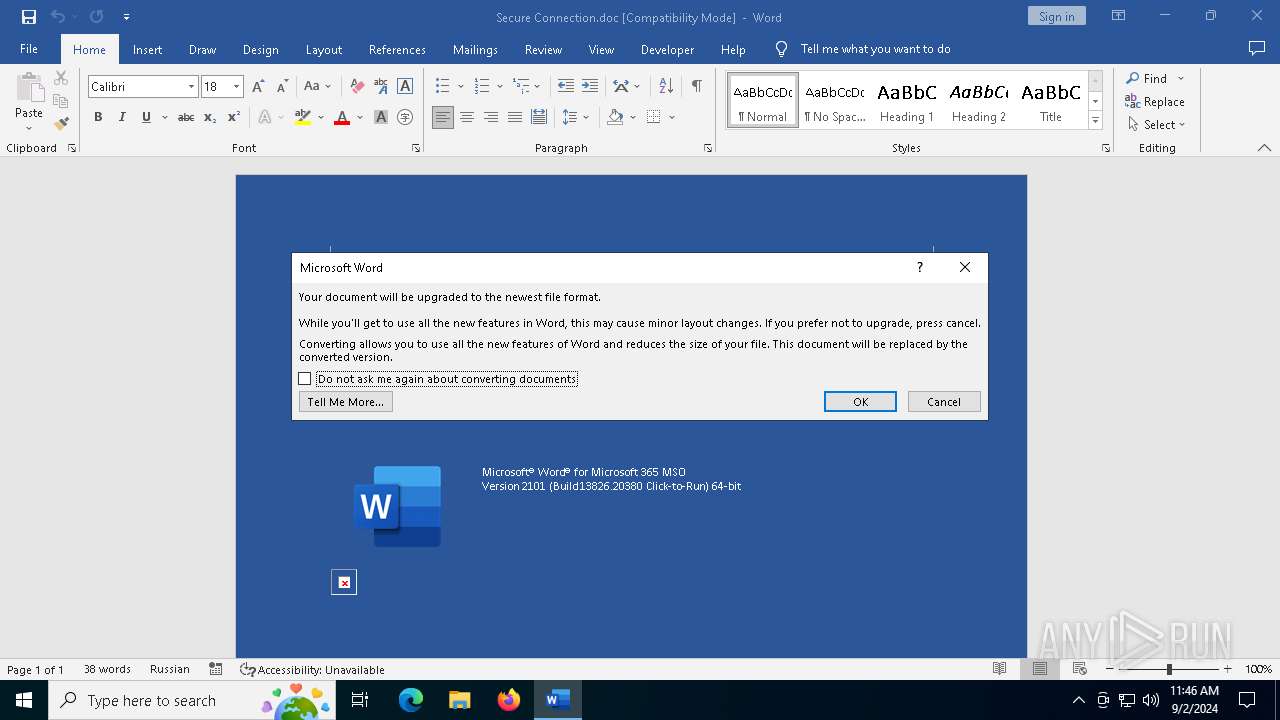1280x720 pixels.
Task: Decrease paragraph indent
Action: pyautogui.click(x=566, y=87)
